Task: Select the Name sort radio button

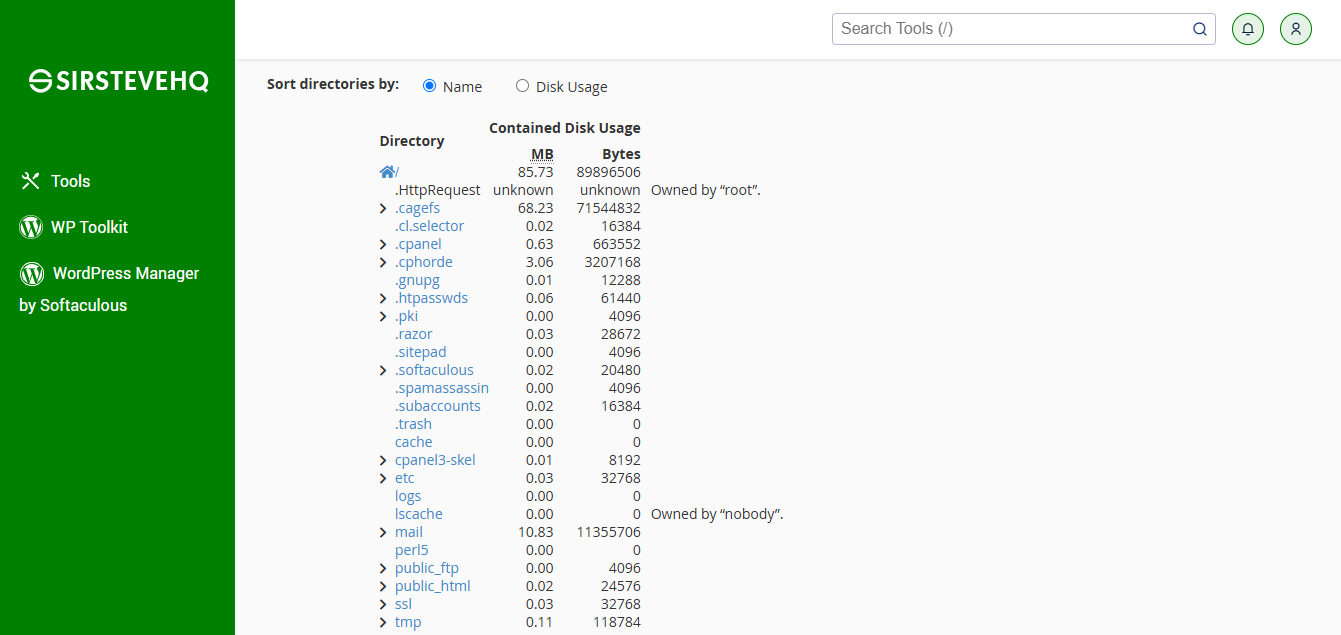Action: pos(430,86)
